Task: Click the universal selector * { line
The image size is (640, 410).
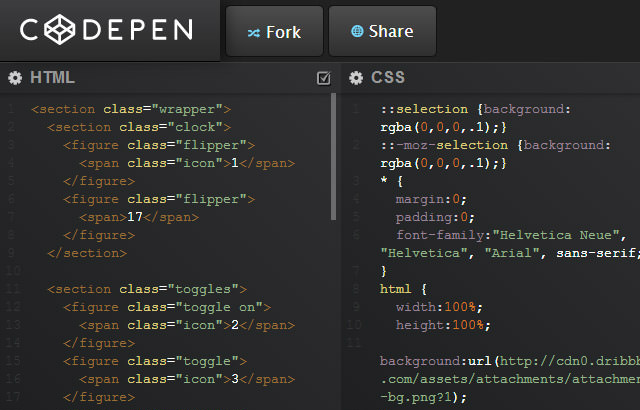Action: [391, 181]
